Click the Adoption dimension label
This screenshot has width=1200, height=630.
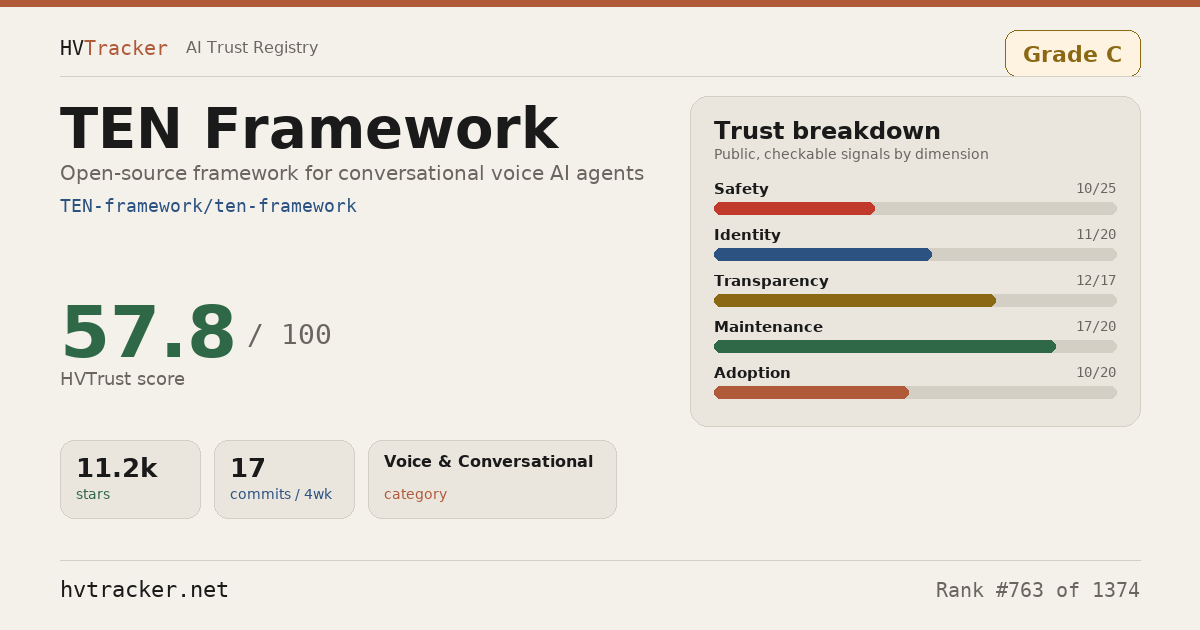[752, 373]
